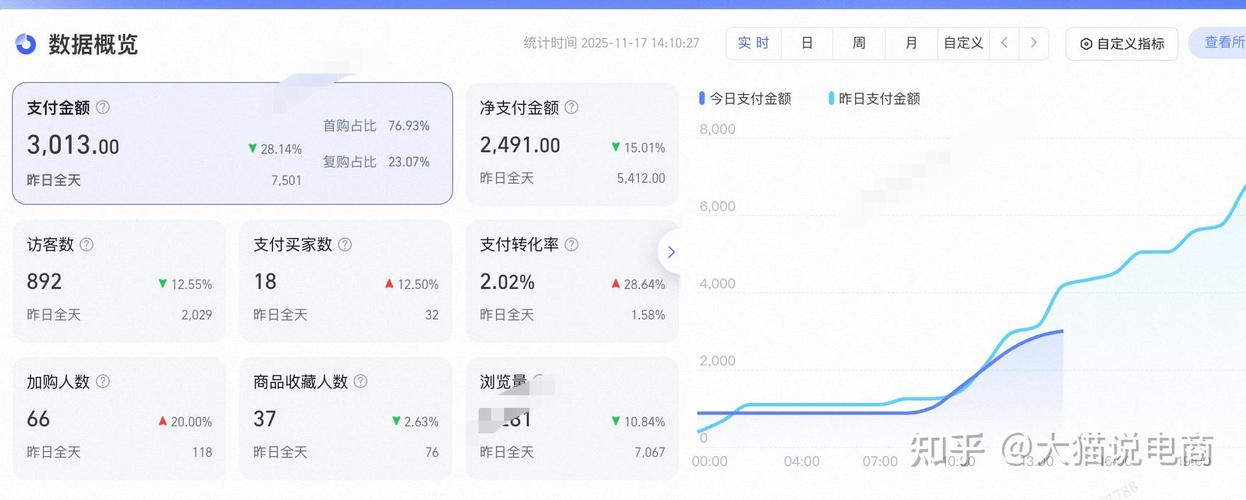This screenshot has height=500, width=1246.
Task: Click the 统计时间 2025-11-17 timestamp
Action: pyautogui.click(x=611, y=43)
